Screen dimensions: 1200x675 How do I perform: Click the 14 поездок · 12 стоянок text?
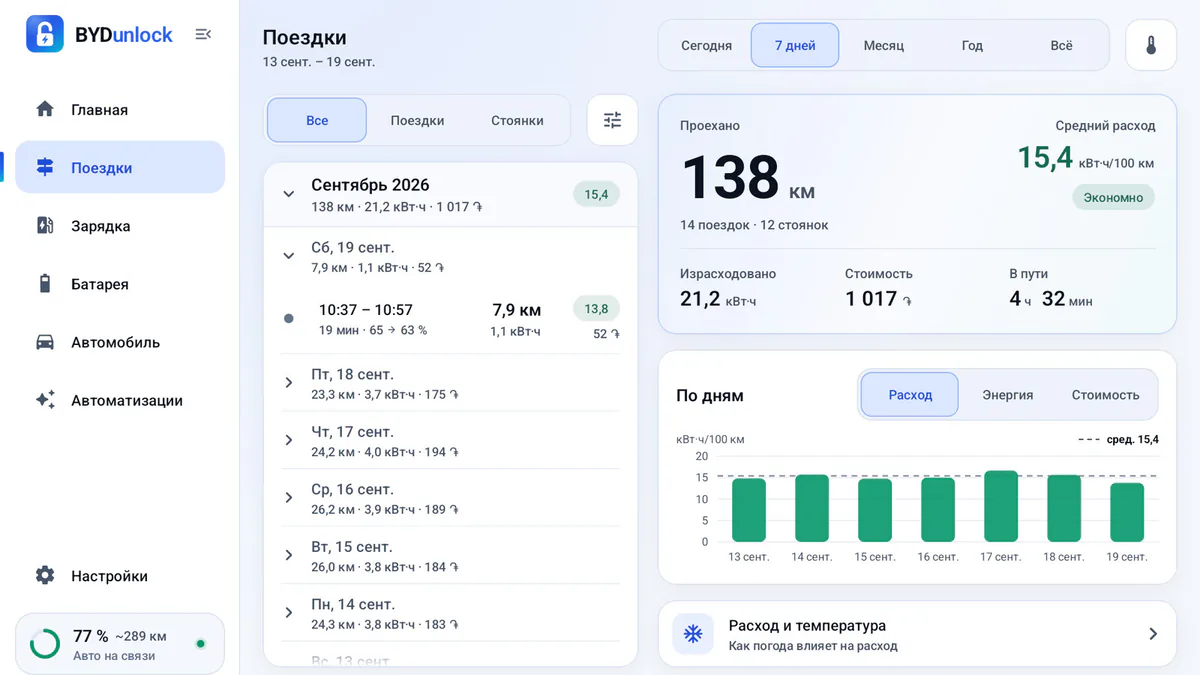click(x=754, y=225)
